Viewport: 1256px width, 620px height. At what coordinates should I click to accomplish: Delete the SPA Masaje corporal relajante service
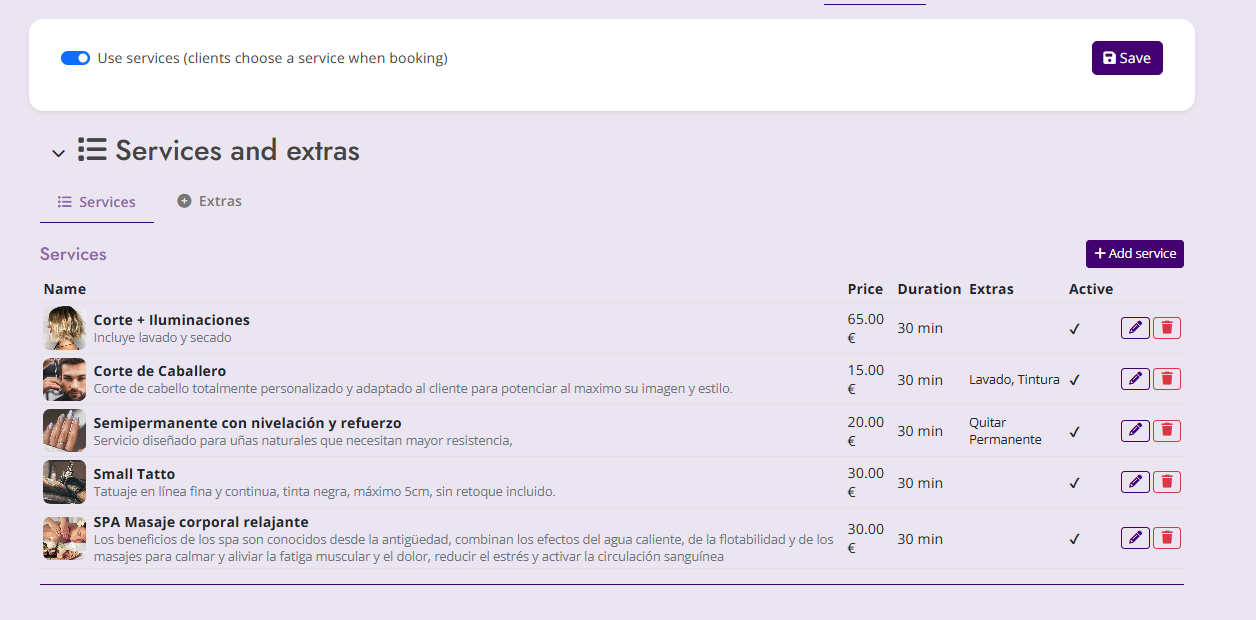1167,538
